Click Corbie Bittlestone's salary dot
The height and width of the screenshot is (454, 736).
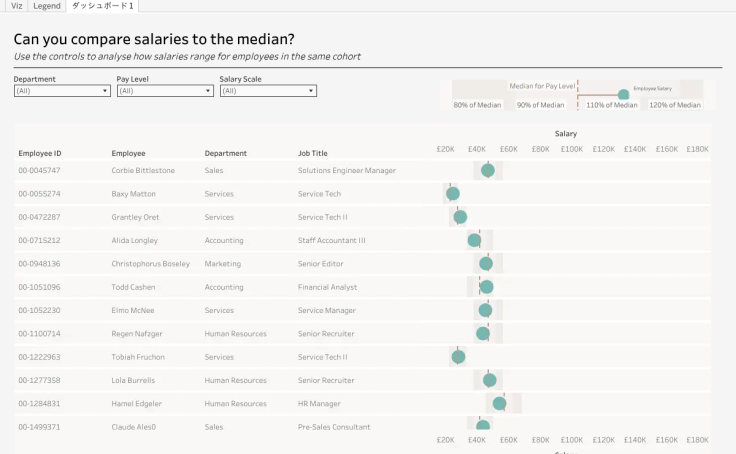tap(488, 170)
